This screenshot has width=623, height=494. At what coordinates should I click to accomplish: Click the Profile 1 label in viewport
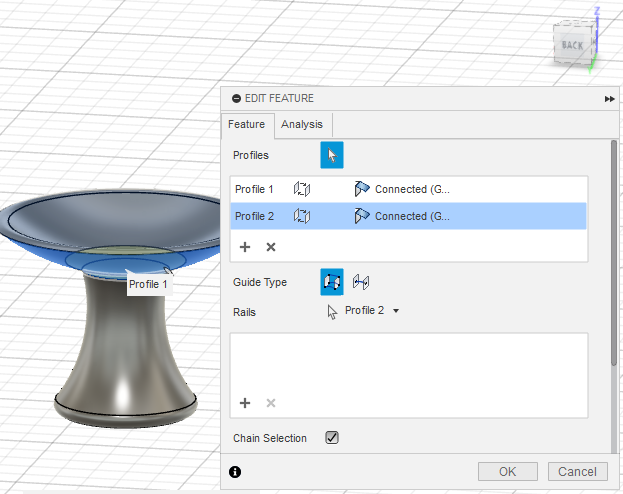coord(148,284)
